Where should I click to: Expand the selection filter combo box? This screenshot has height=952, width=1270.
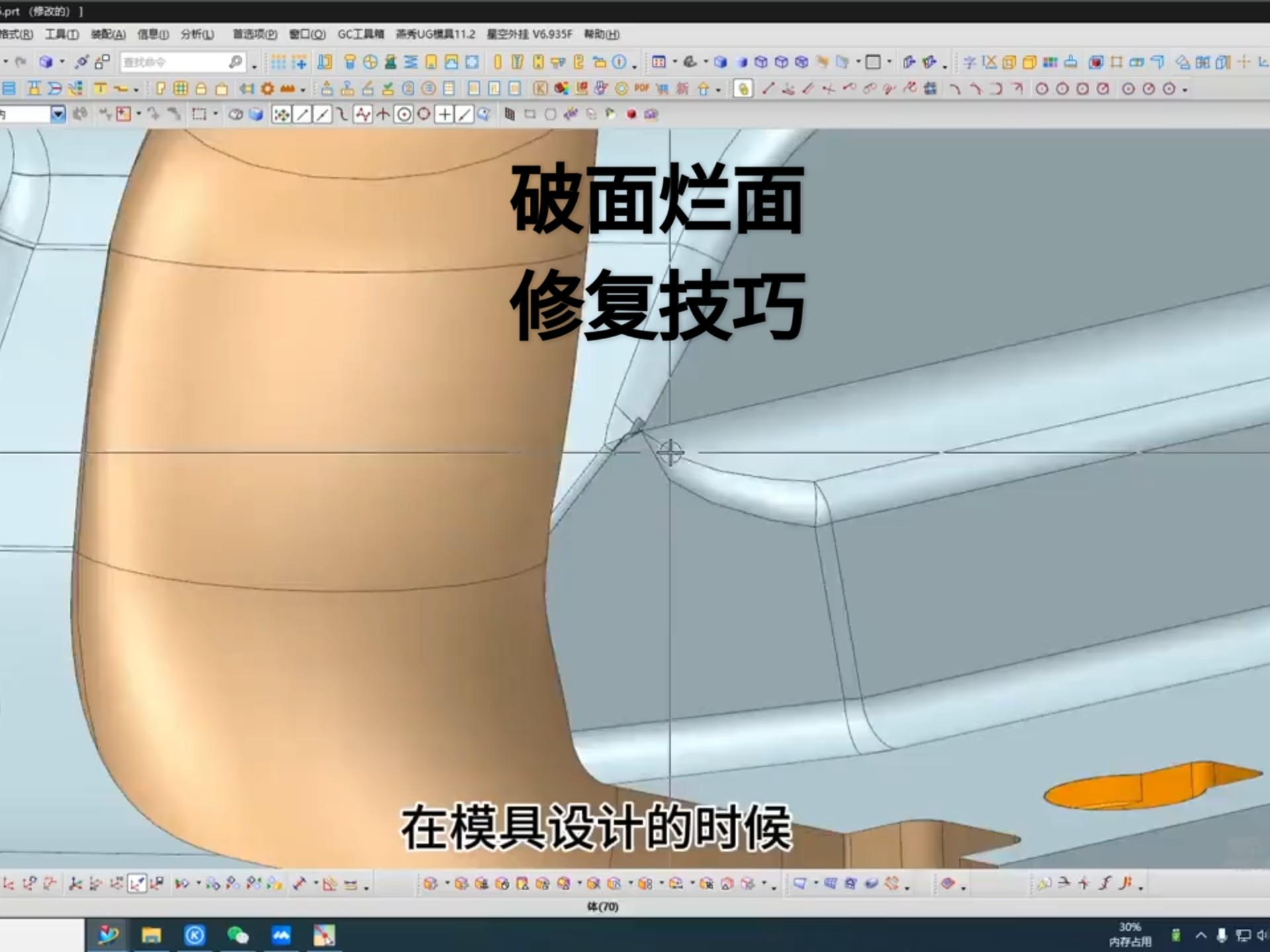click(58, 114)
